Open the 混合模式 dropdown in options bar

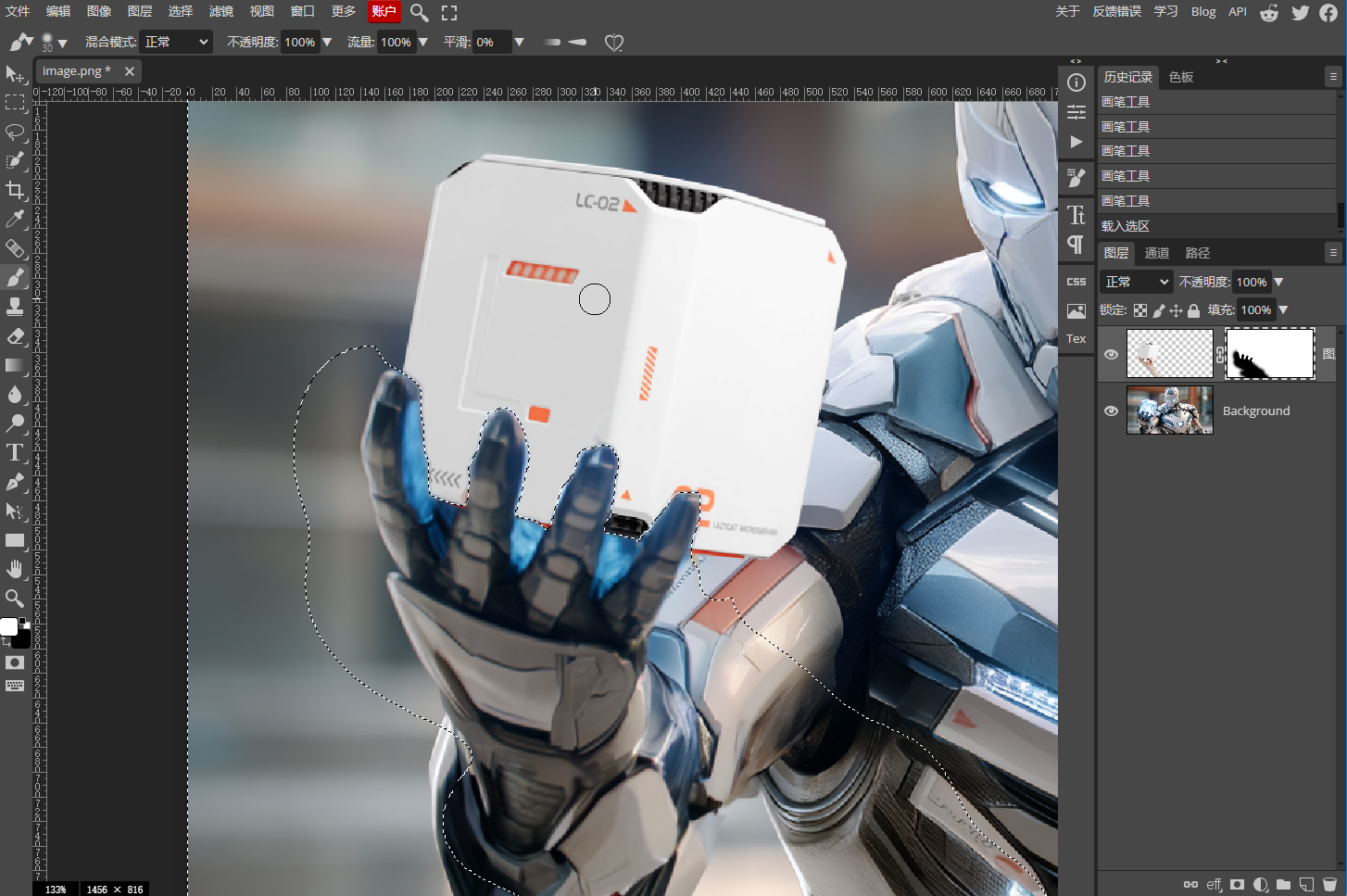click(x=176, y=42)
